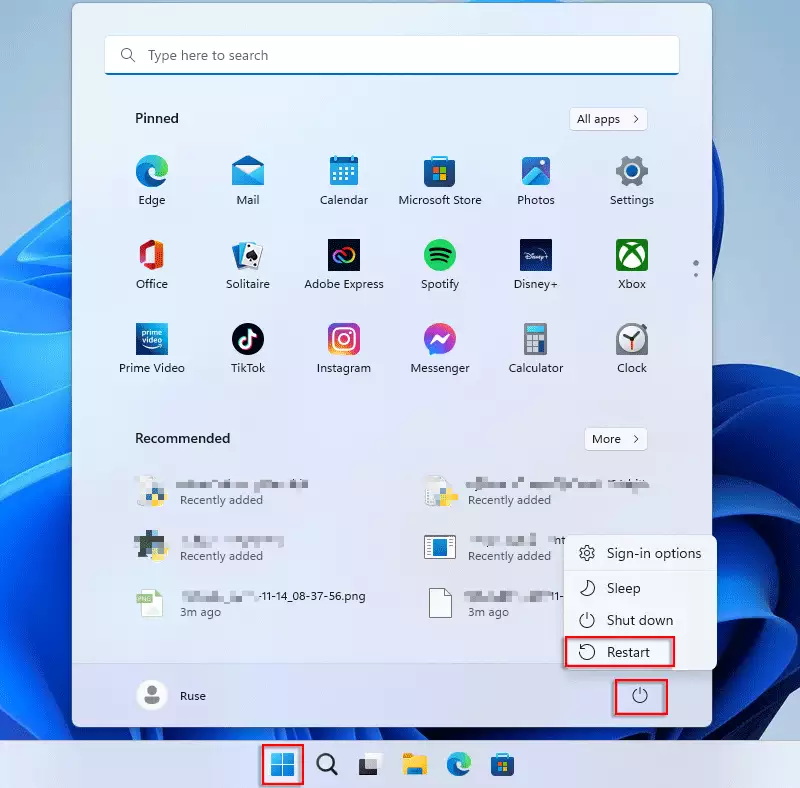
Task: Launch the Messenger app
Action: tap(439, 340)
